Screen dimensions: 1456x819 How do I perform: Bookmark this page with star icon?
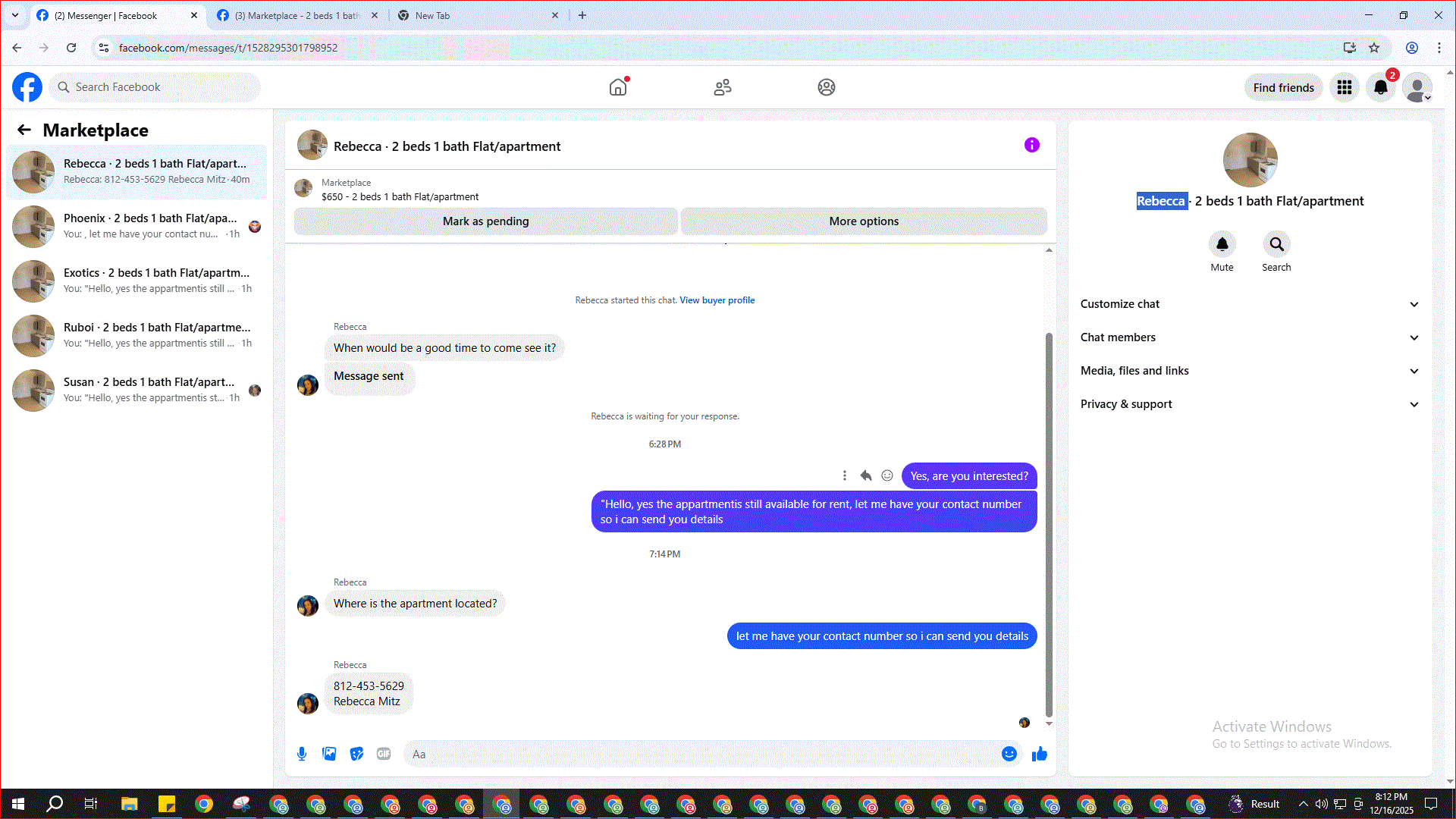(1374, 48)
